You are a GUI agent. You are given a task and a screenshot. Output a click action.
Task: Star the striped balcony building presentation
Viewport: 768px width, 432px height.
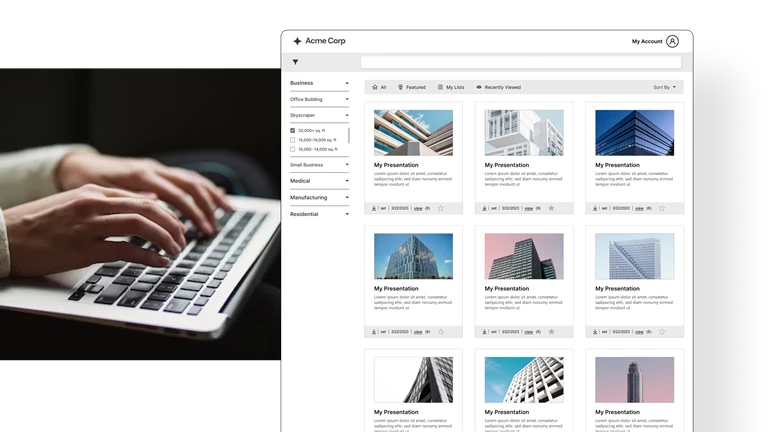[x=441, y=208]
